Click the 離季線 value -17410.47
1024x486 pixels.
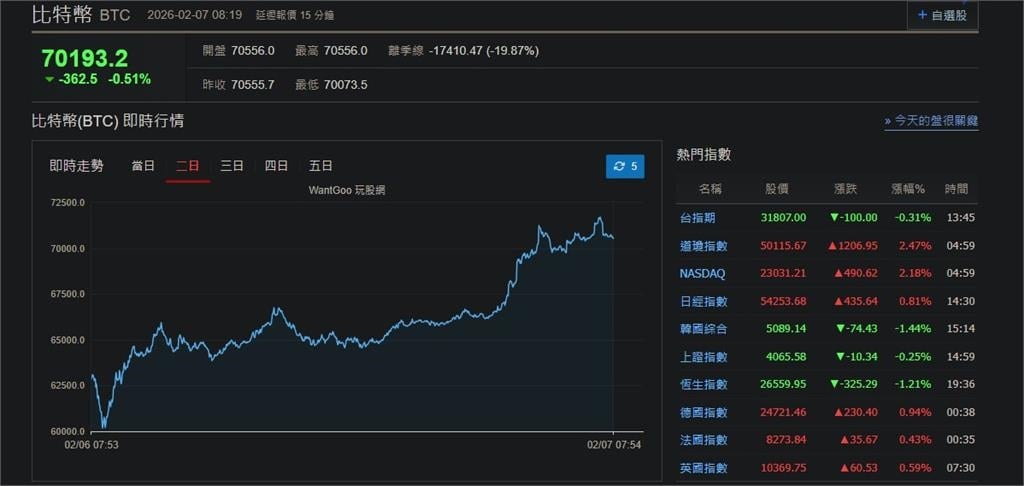[x=456, y=51]
